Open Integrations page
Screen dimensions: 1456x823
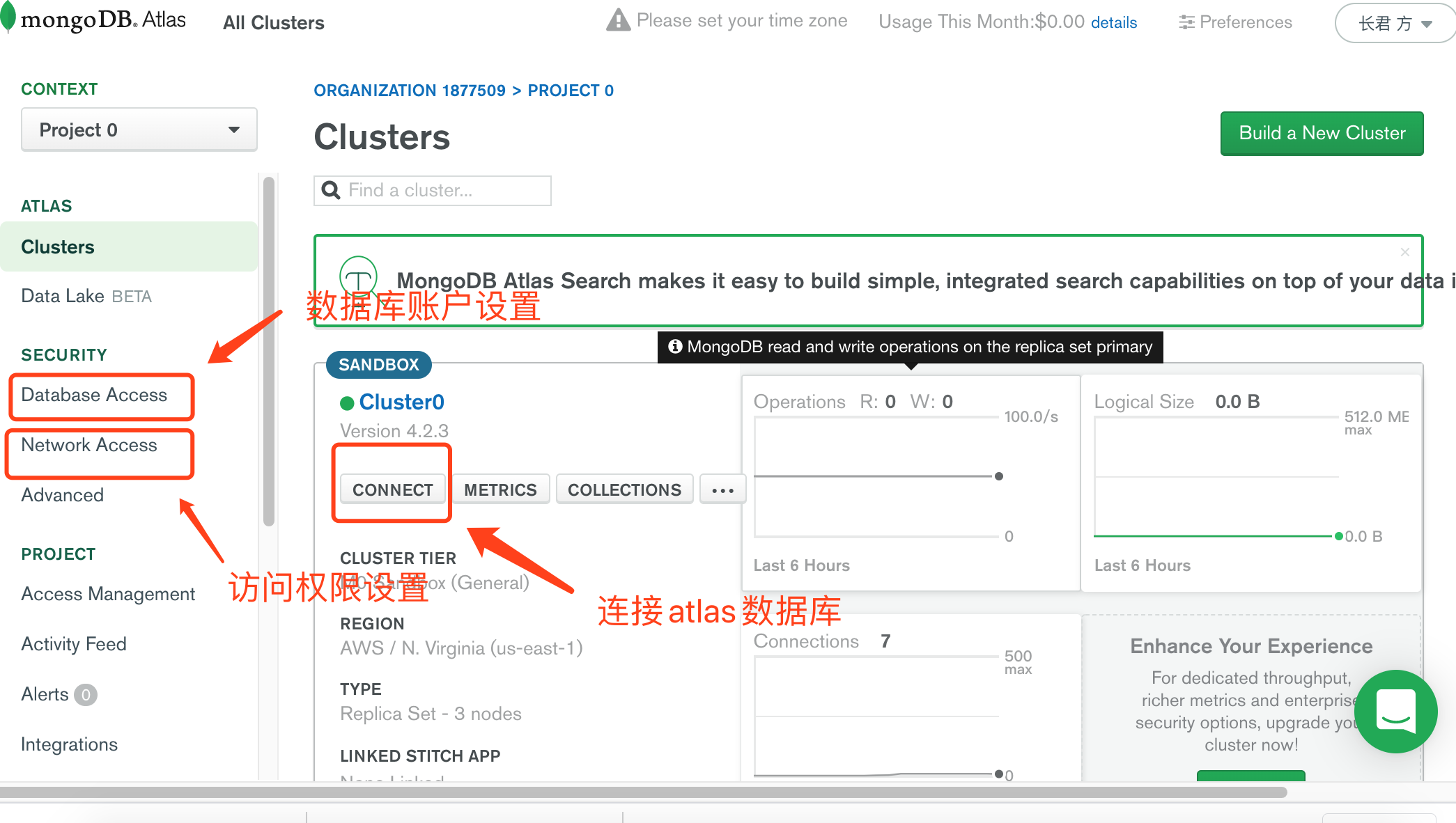pos(69,744)
